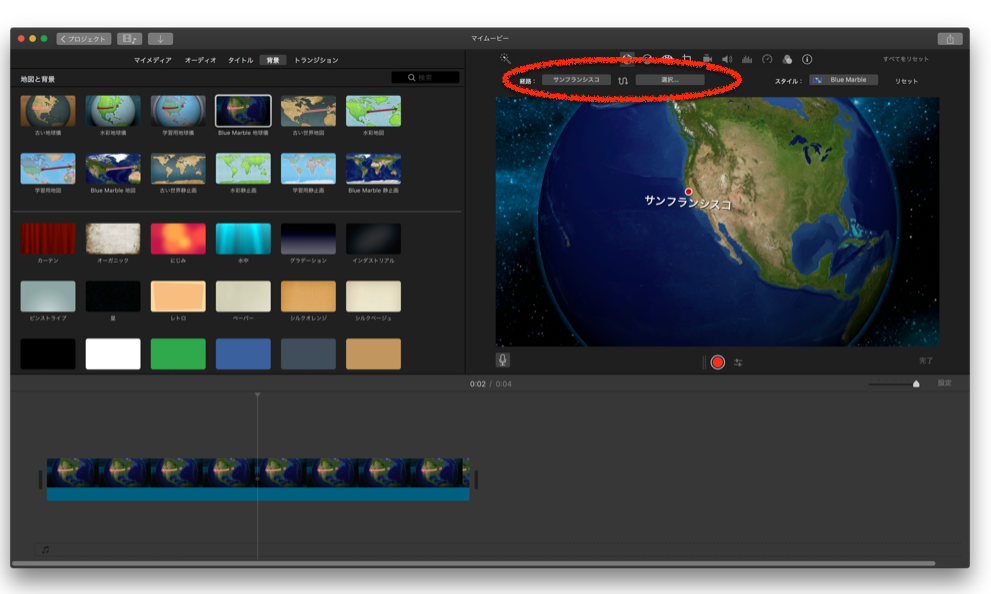Image resolution: width=991 pixels, height=594 pixels.
Task: Select the map globe adjustment icon
Action: pos(626,59)
